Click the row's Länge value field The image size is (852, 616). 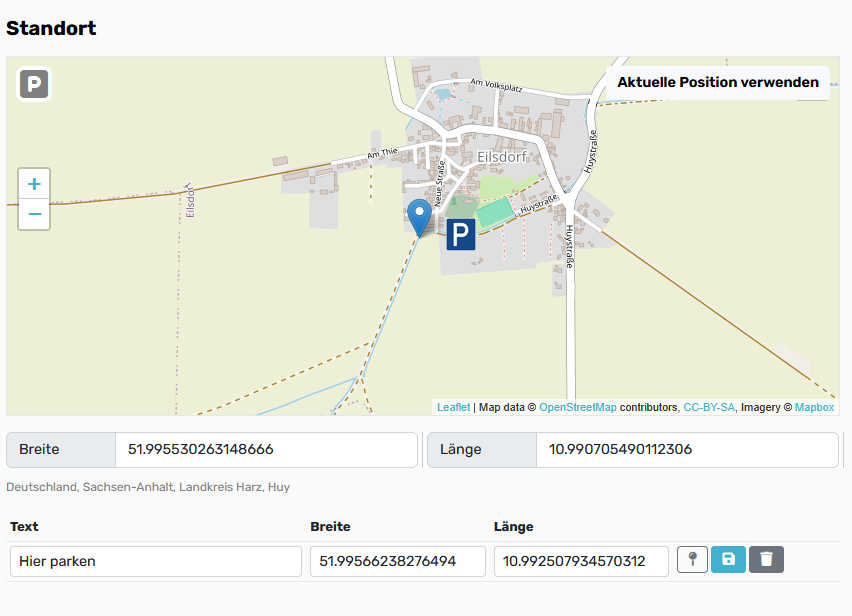[x=581, y=561]
